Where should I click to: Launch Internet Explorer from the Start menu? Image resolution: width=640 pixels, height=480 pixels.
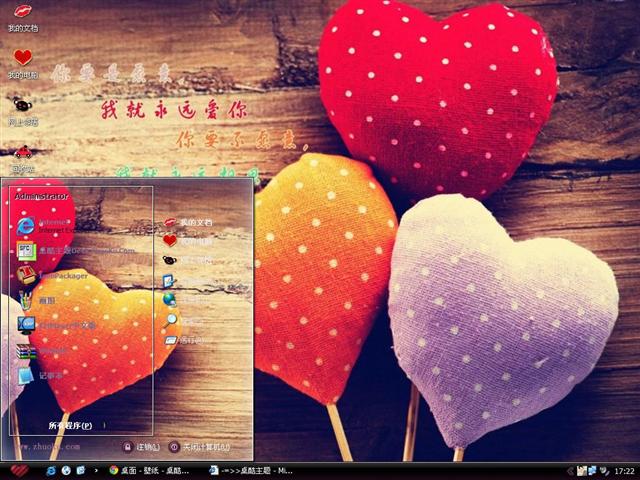click(45, 226)
